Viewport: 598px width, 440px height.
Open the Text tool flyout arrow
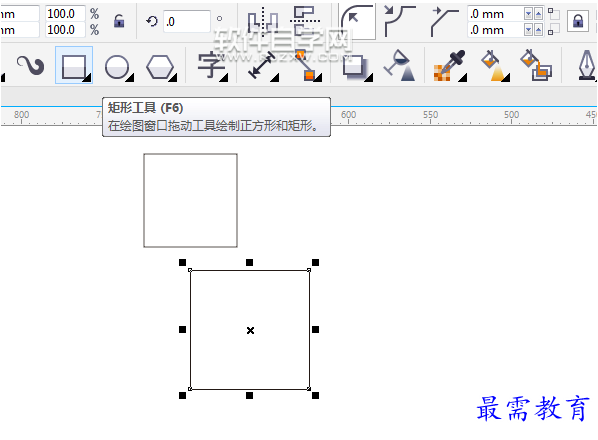coord(224,78)
